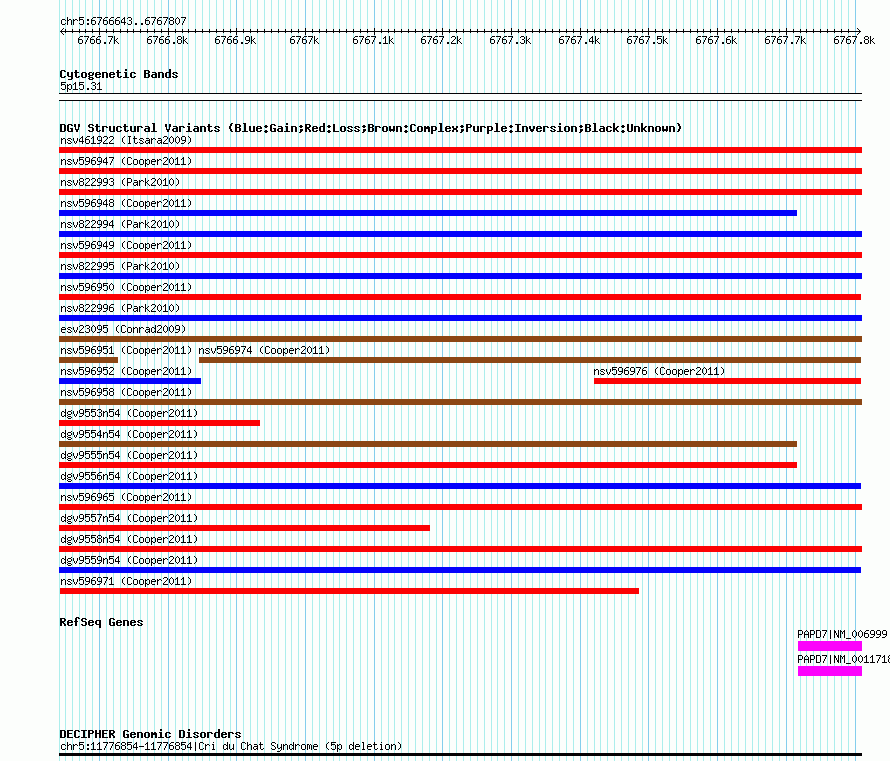Open nsv596948 (Cooper2011) blue gain bar
This screenshot has width=890, height=761.
[x=428, y=213]
